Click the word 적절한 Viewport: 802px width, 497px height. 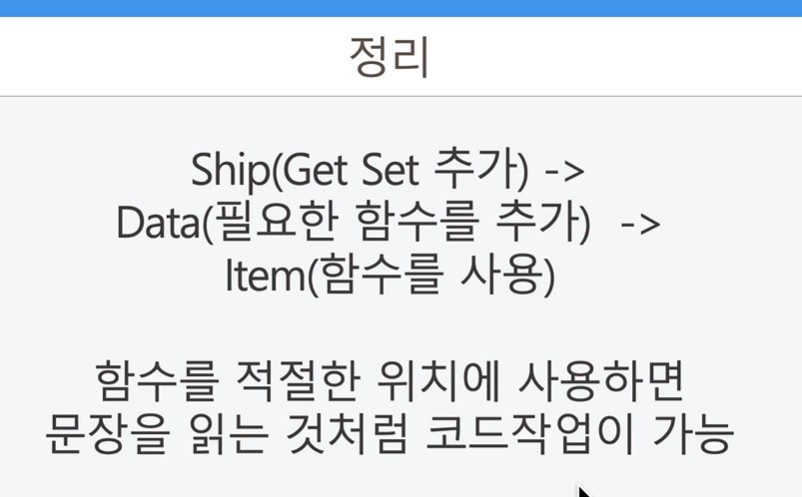click(297, 381)
